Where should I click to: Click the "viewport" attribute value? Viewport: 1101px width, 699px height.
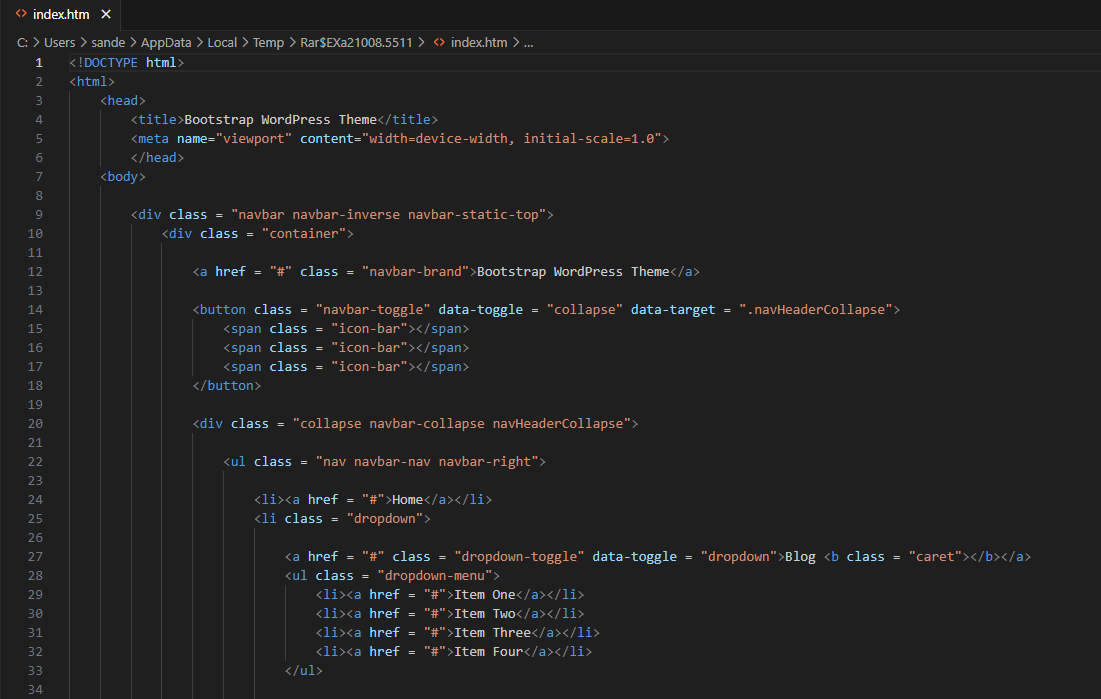pos(253,138)
